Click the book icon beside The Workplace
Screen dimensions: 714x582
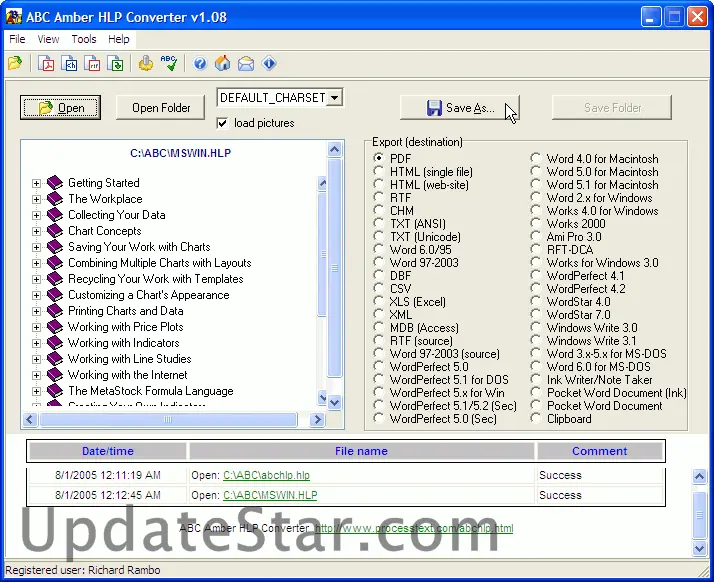click(x=55, y=199)
